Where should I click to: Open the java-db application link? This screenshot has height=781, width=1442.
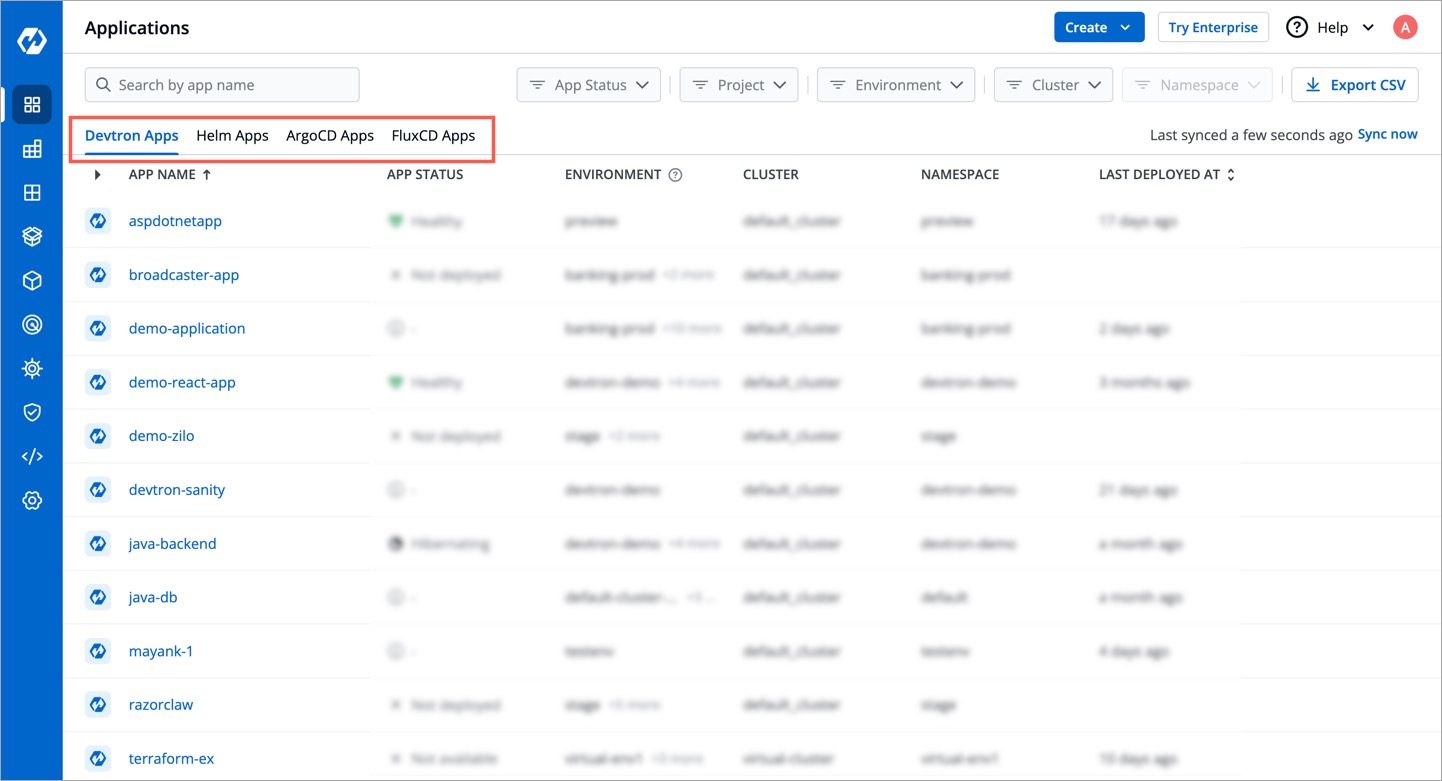[x=153, y=597]
